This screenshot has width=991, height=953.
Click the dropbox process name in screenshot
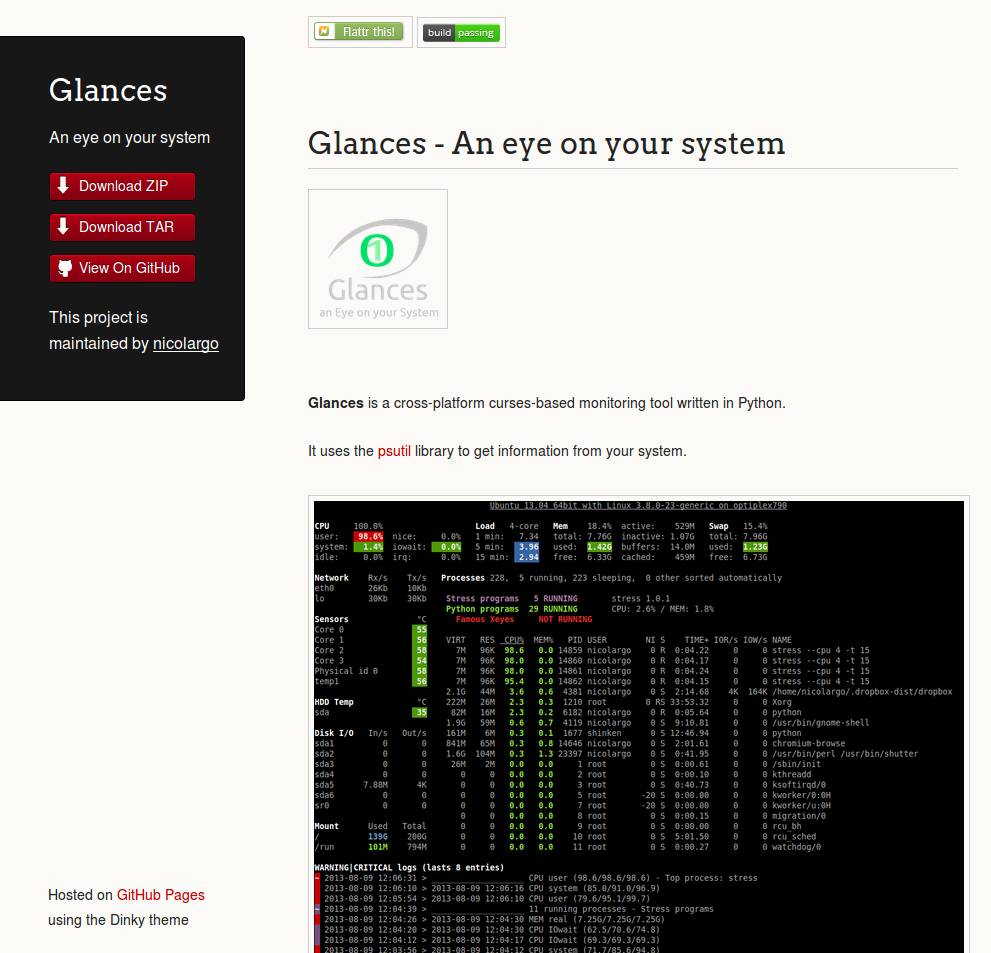(x=862, y=692)
